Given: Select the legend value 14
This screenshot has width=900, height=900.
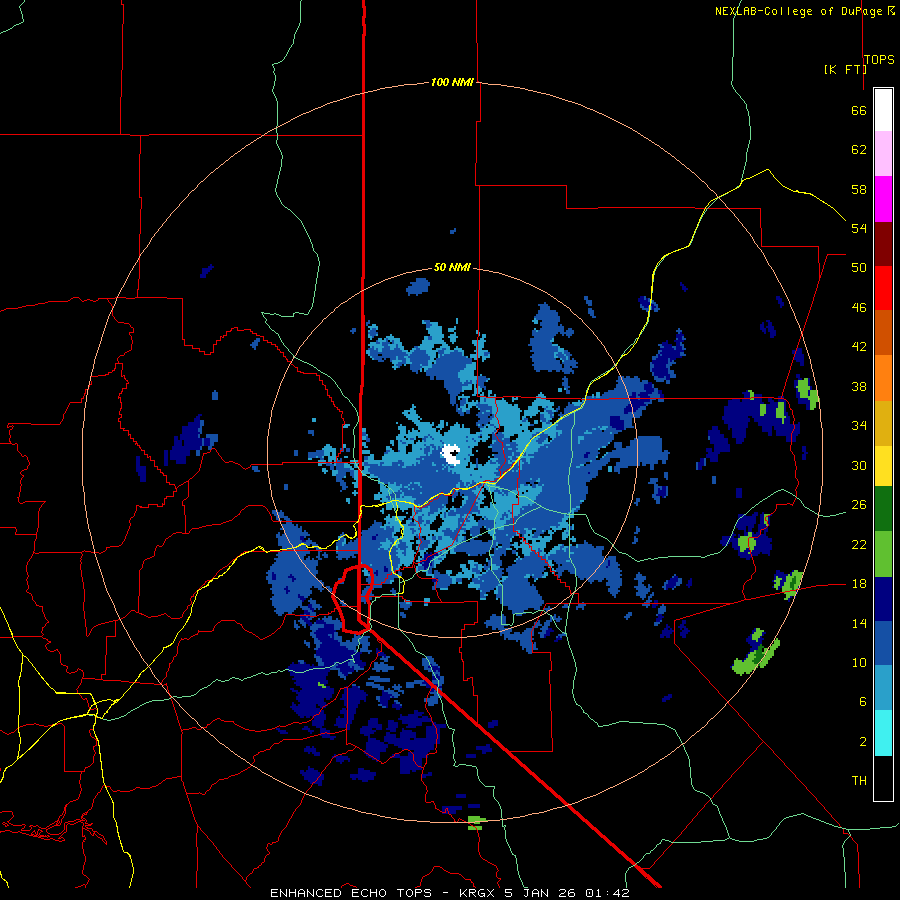Looking at the screenshot, I should 859,623.
